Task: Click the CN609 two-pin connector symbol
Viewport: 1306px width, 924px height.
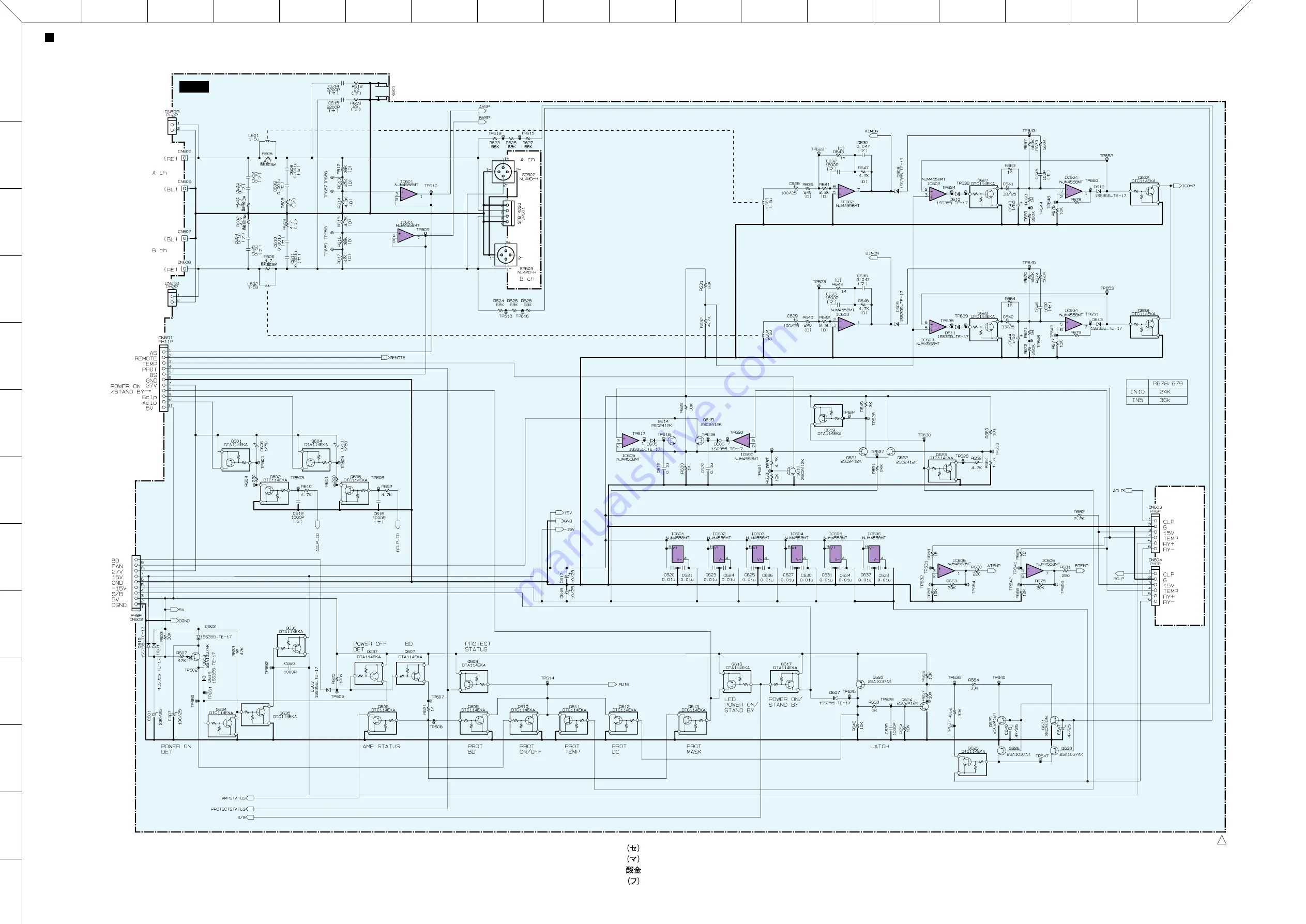Action: pyautogui.click(x=172, y=126)
